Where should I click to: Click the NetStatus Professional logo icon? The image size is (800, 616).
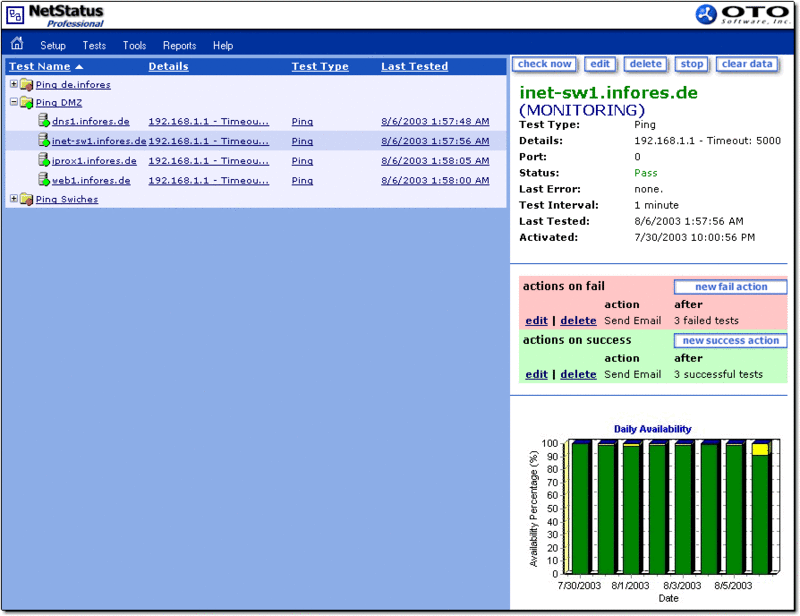(x=15, y=15)
